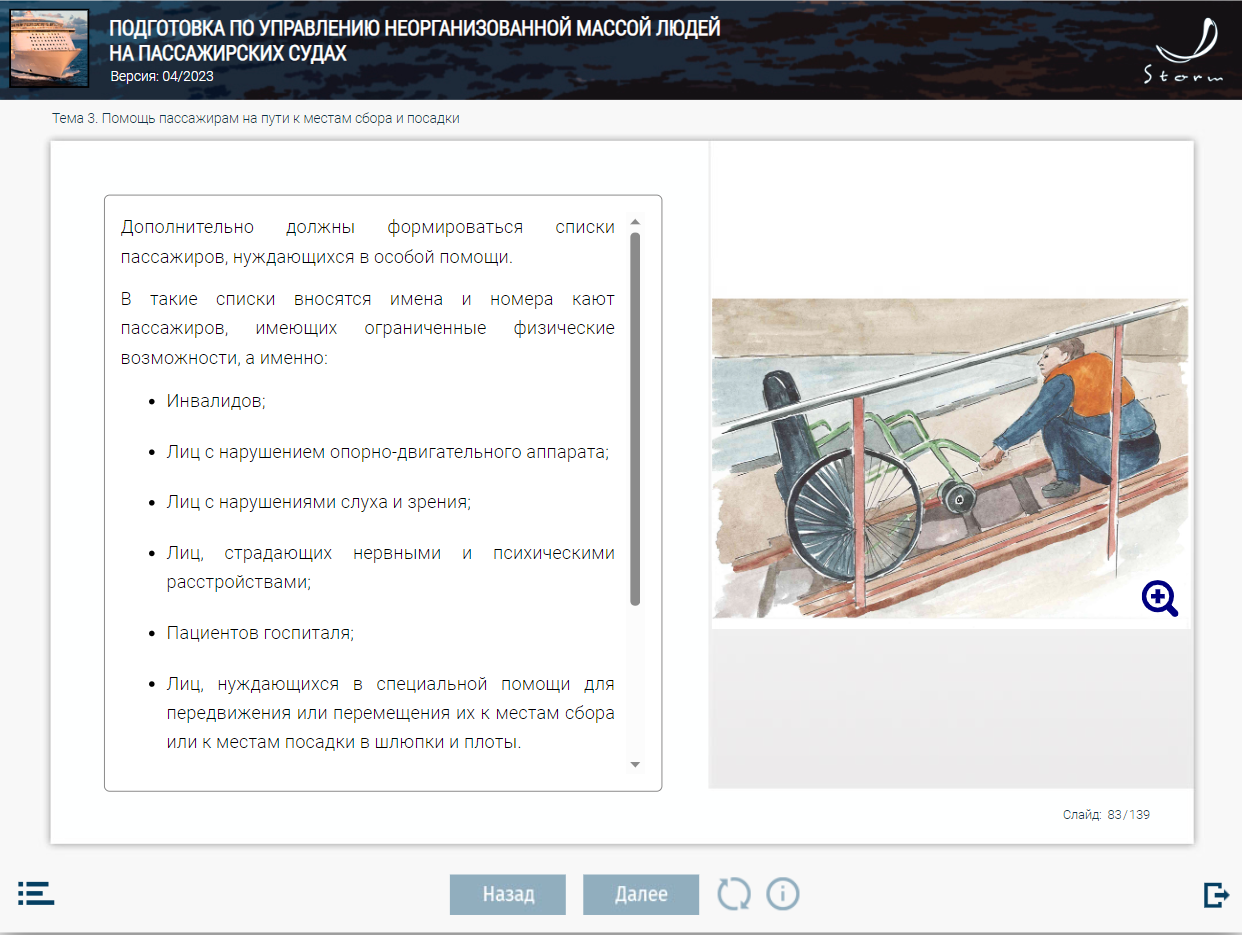Click the Storm logo in header

(1187, 52)
